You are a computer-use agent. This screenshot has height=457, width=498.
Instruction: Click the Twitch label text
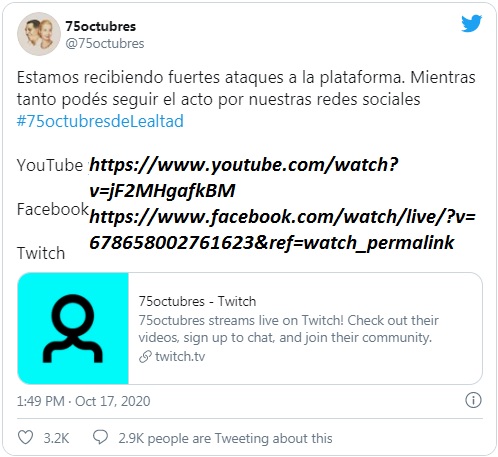coord(41,253)
